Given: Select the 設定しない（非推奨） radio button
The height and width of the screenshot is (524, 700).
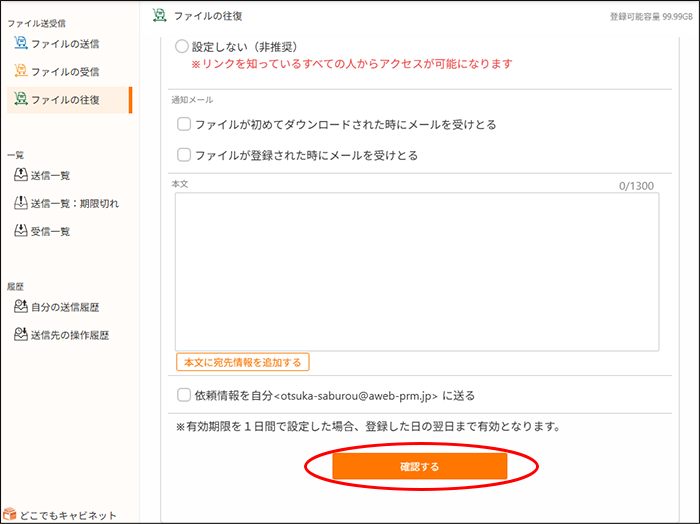Looking at the screenshot, I should 182,46.
